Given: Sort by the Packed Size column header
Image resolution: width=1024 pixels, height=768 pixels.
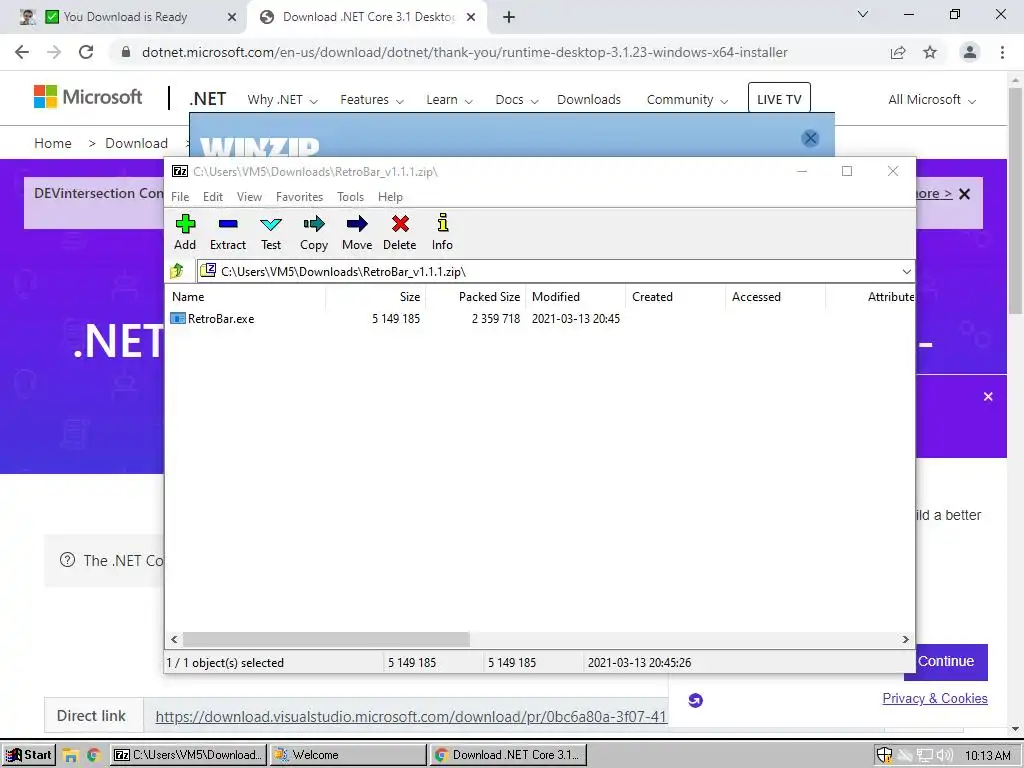Looking at the screenshot, I should tap(476, 296).
